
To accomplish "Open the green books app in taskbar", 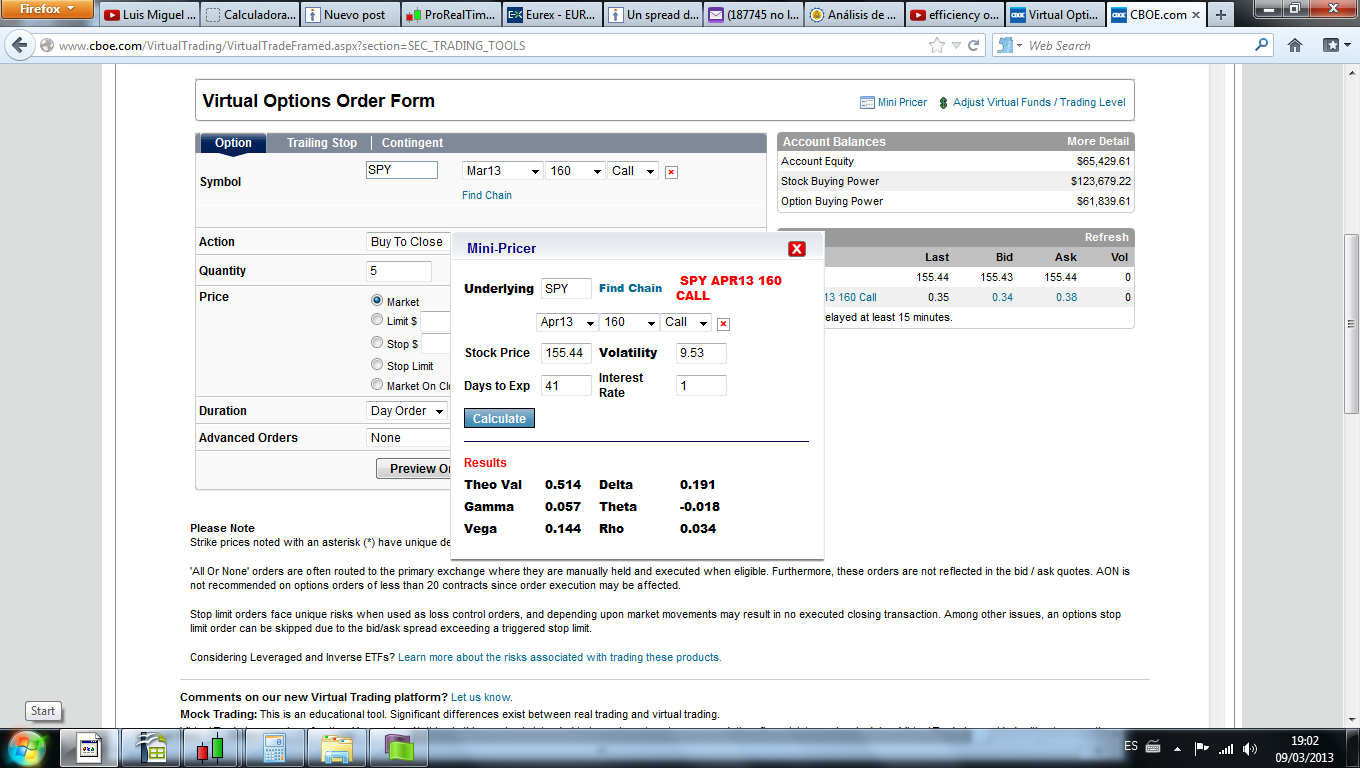I will [x=399, y=748].
